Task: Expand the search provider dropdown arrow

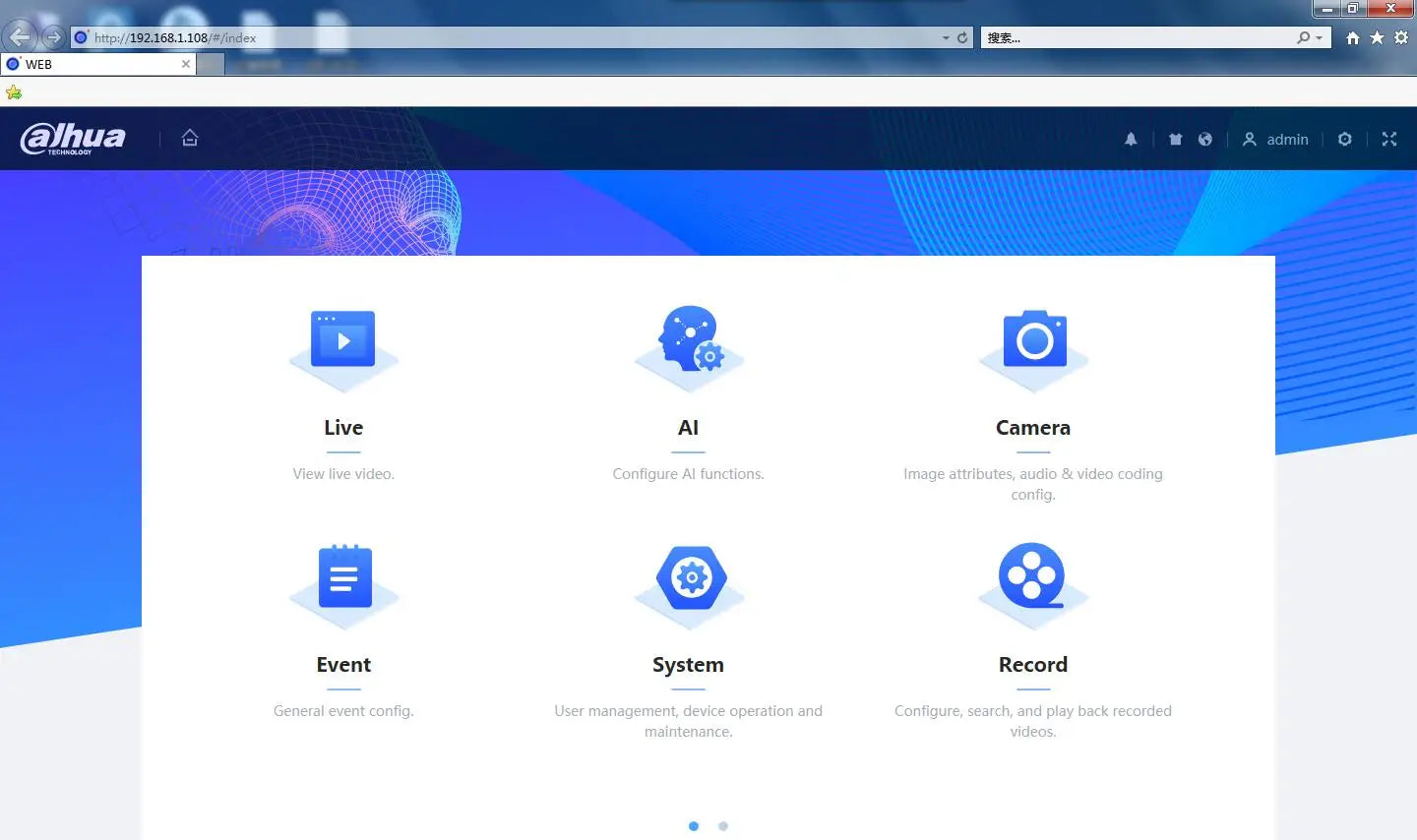Action: tap(1319, 38)
